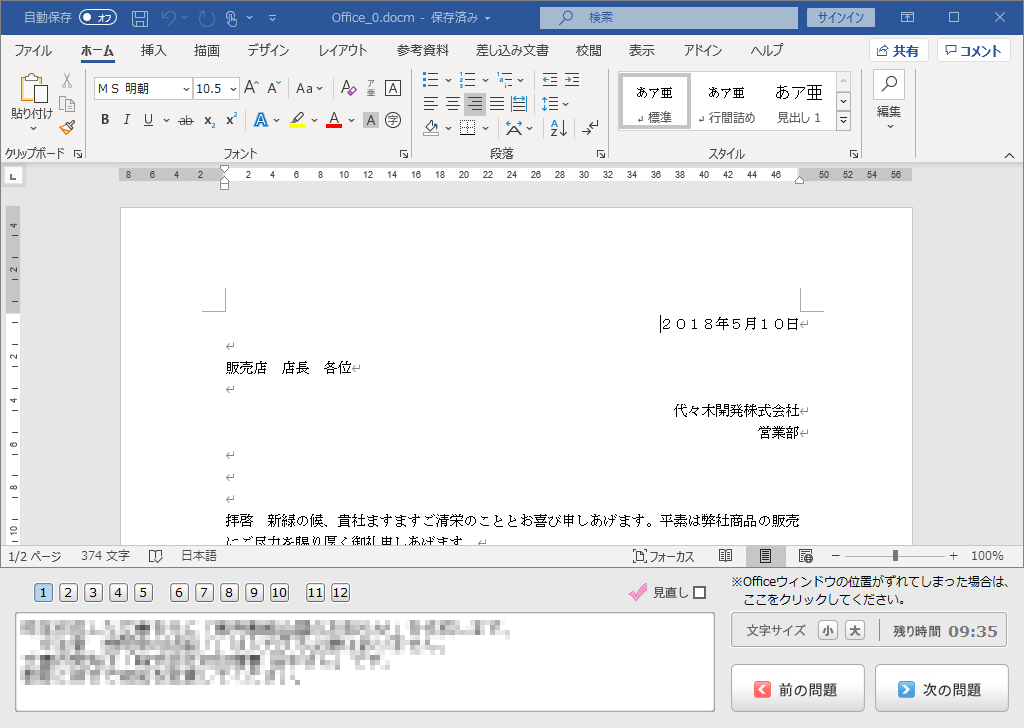
Task: Apply strikethrough formatting
Action: pyautogui.click(x=186, y=120)
